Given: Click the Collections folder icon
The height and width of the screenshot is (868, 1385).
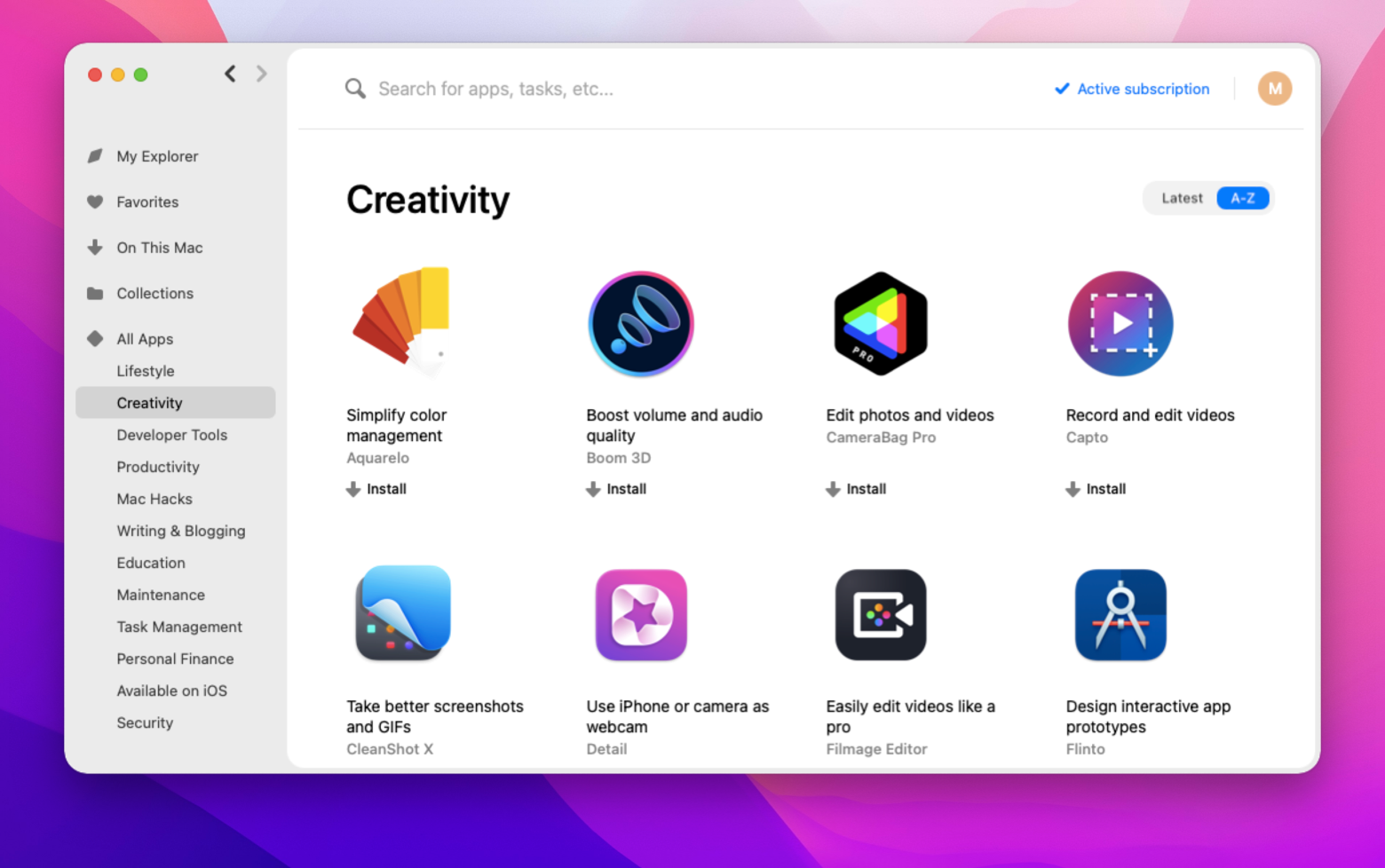Looking at the screenshot, I should tap(95, 293).
